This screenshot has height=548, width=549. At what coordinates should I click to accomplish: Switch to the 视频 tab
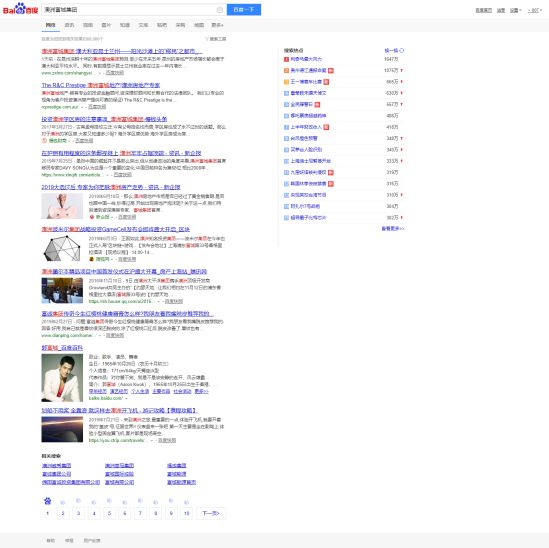click(88, 25)
